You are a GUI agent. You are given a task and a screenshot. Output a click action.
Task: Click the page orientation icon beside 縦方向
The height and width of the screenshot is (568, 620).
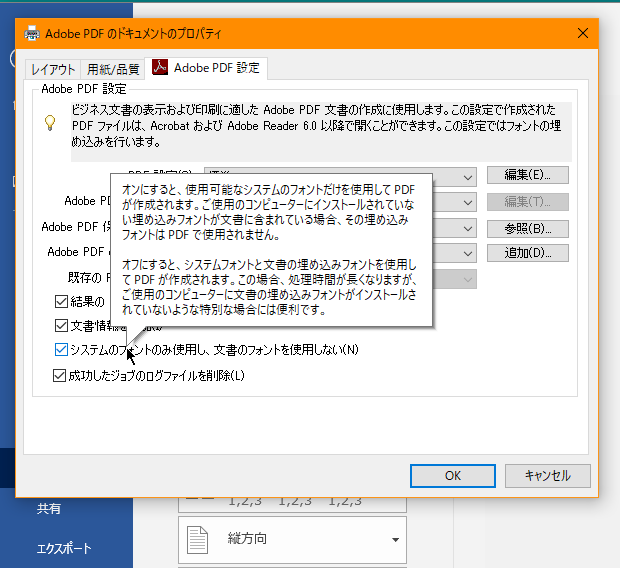pyautogui.click(x=197, y=540)
